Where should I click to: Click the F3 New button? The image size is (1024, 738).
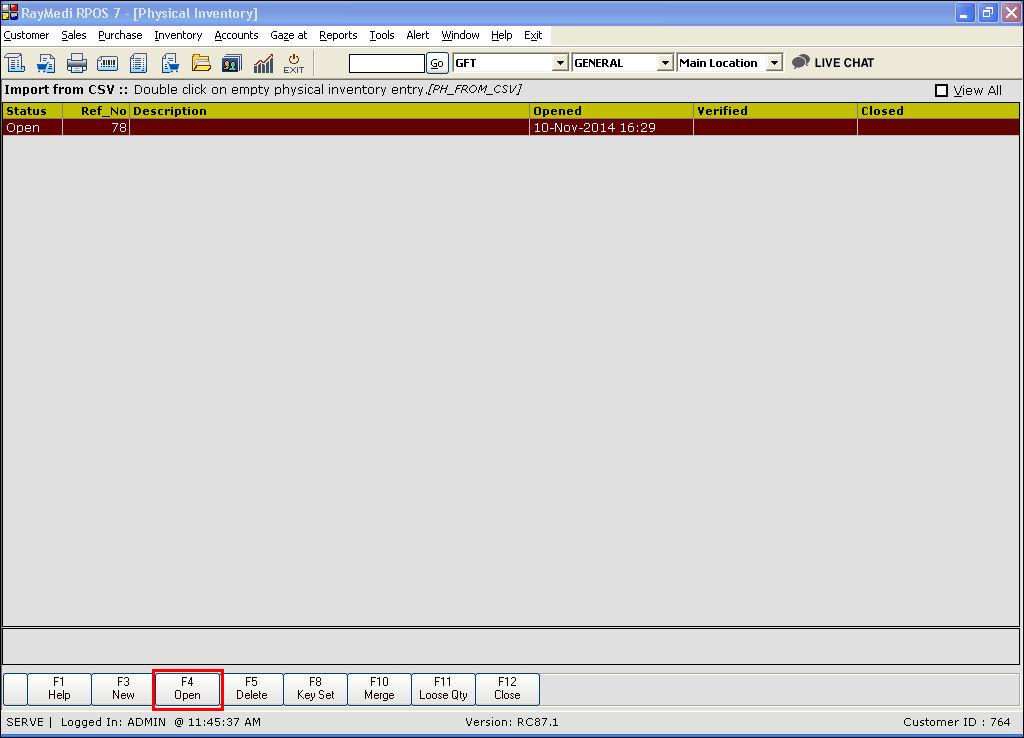pos(123,689)
